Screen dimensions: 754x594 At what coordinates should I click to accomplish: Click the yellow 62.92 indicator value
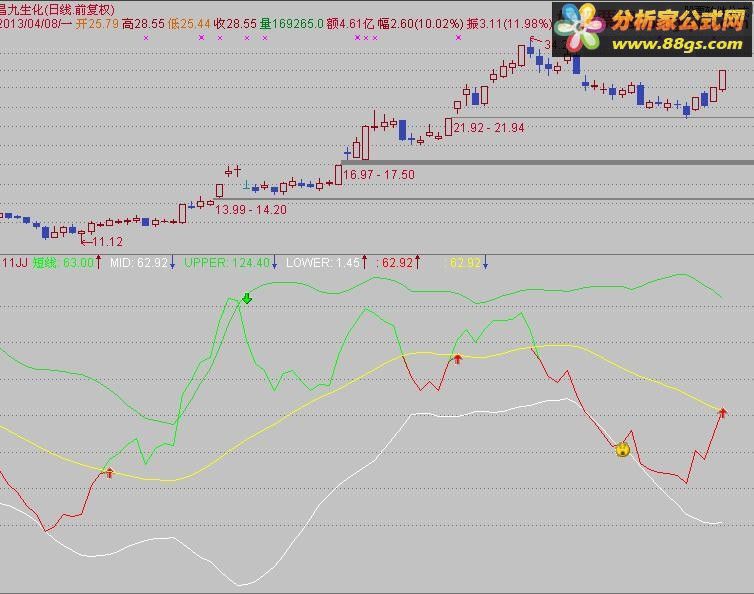(465, 263)
